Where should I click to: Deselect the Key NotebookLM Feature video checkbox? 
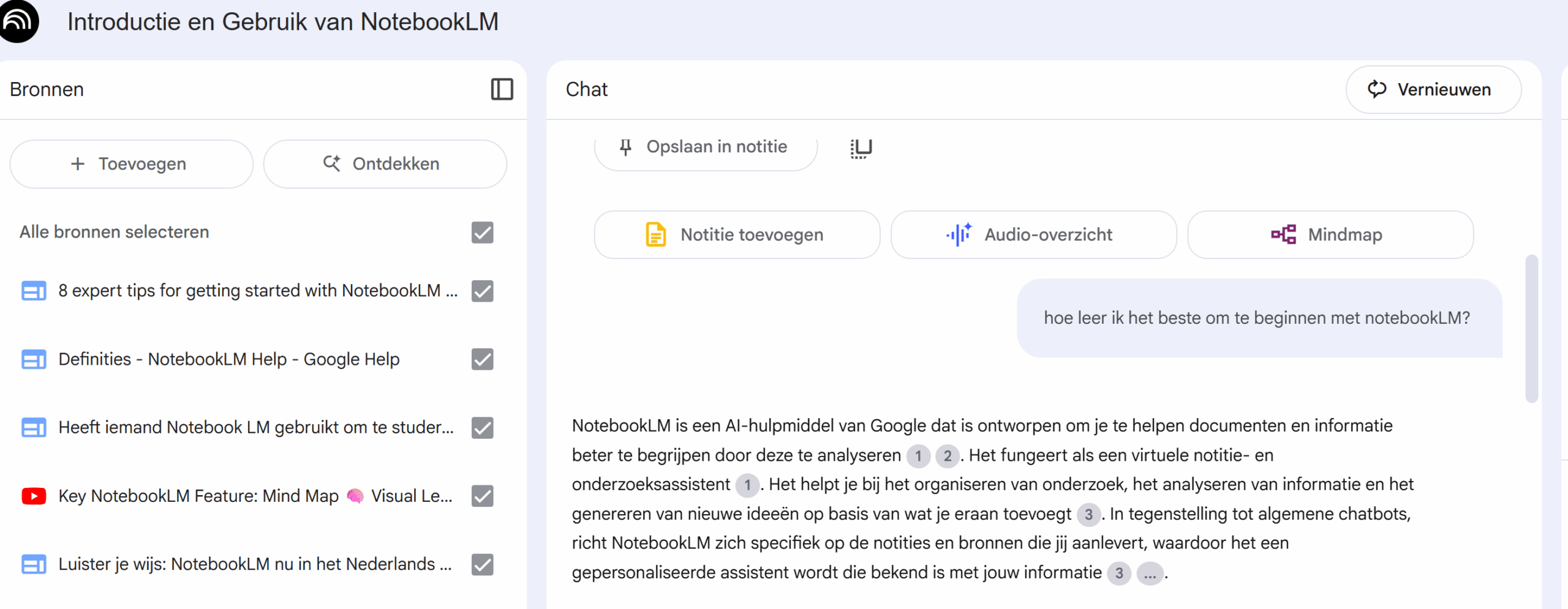coord(483,496)
